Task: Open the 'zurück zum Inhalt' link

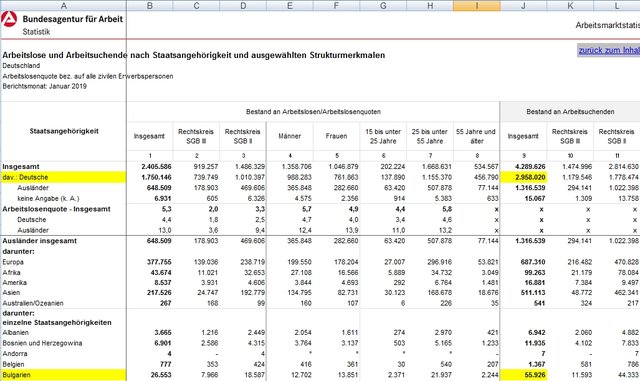Action: [x=609, y=50]
